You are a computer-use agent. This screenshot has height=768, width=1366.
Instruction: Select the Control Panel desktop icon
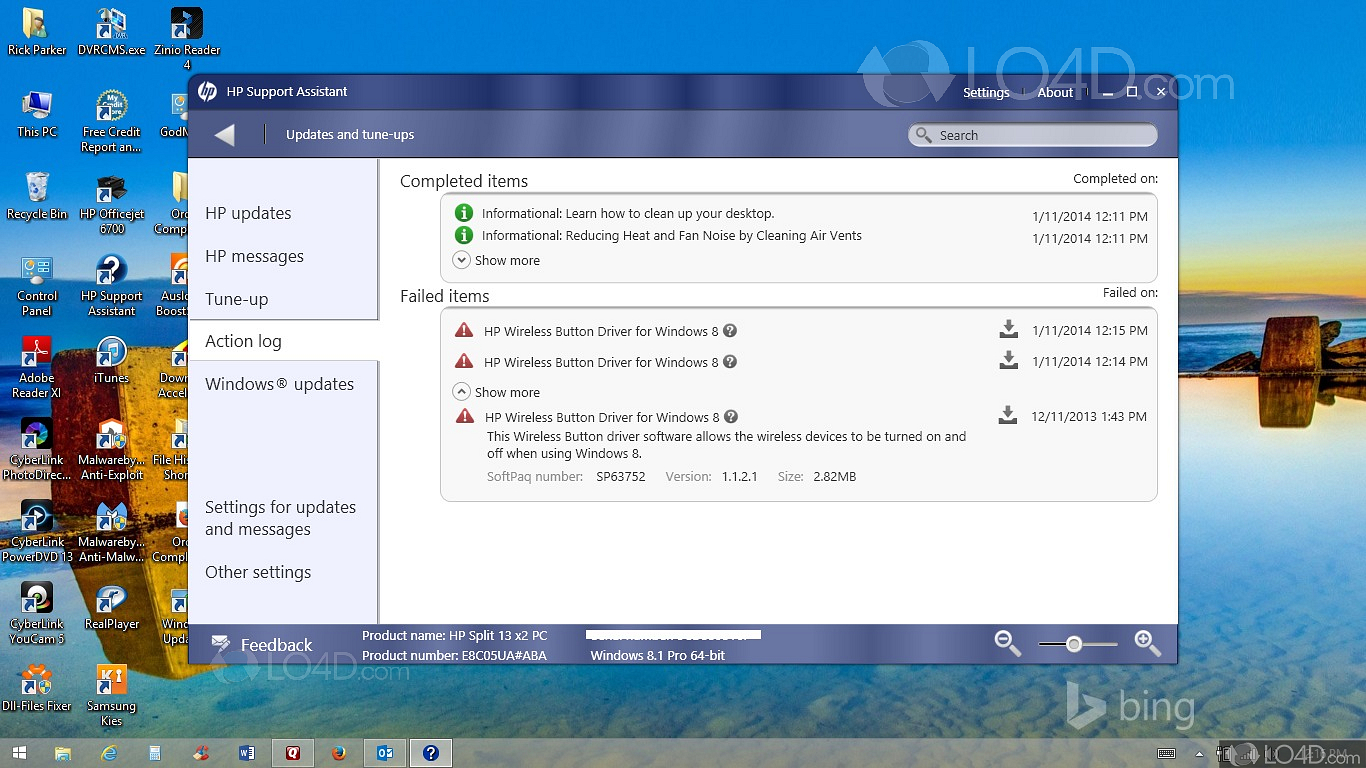37,285
